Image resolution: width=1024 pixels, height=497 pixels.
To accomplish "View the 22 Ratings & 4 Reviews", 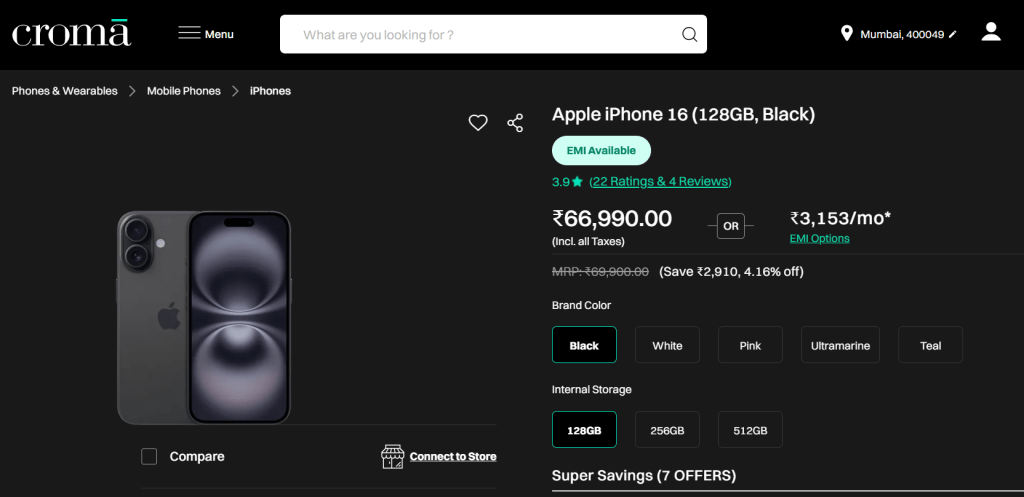I will pos(660,181).
